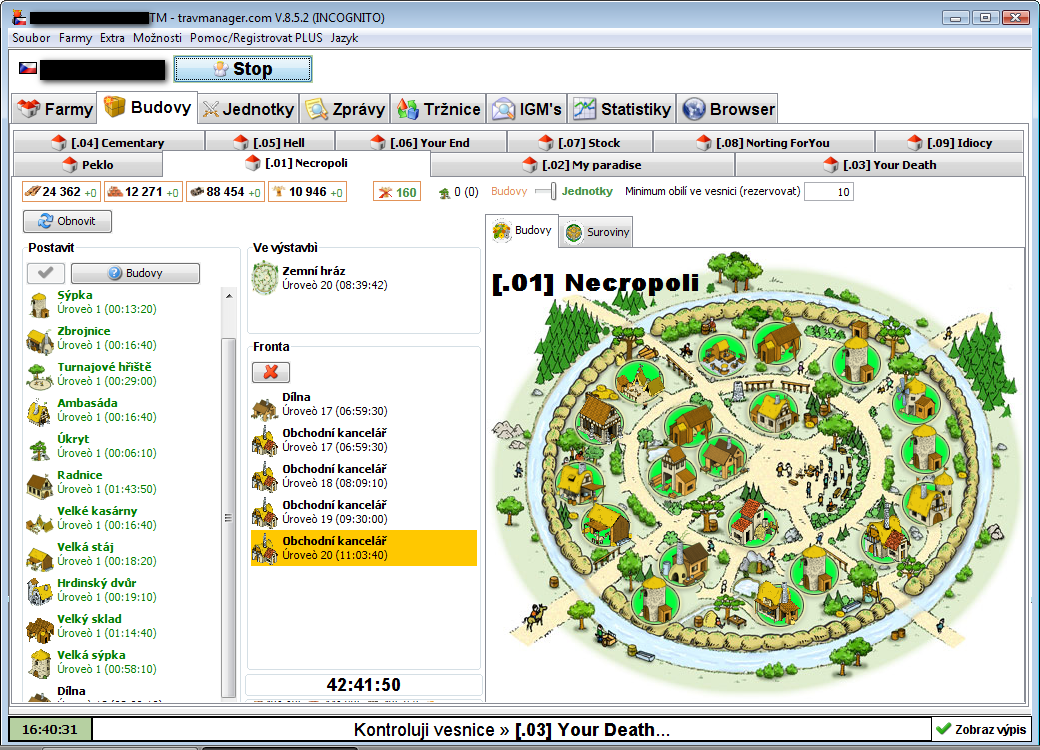Select village tab Peklo
Viewport: 1040px width, 750px height.
pos(88,164)
